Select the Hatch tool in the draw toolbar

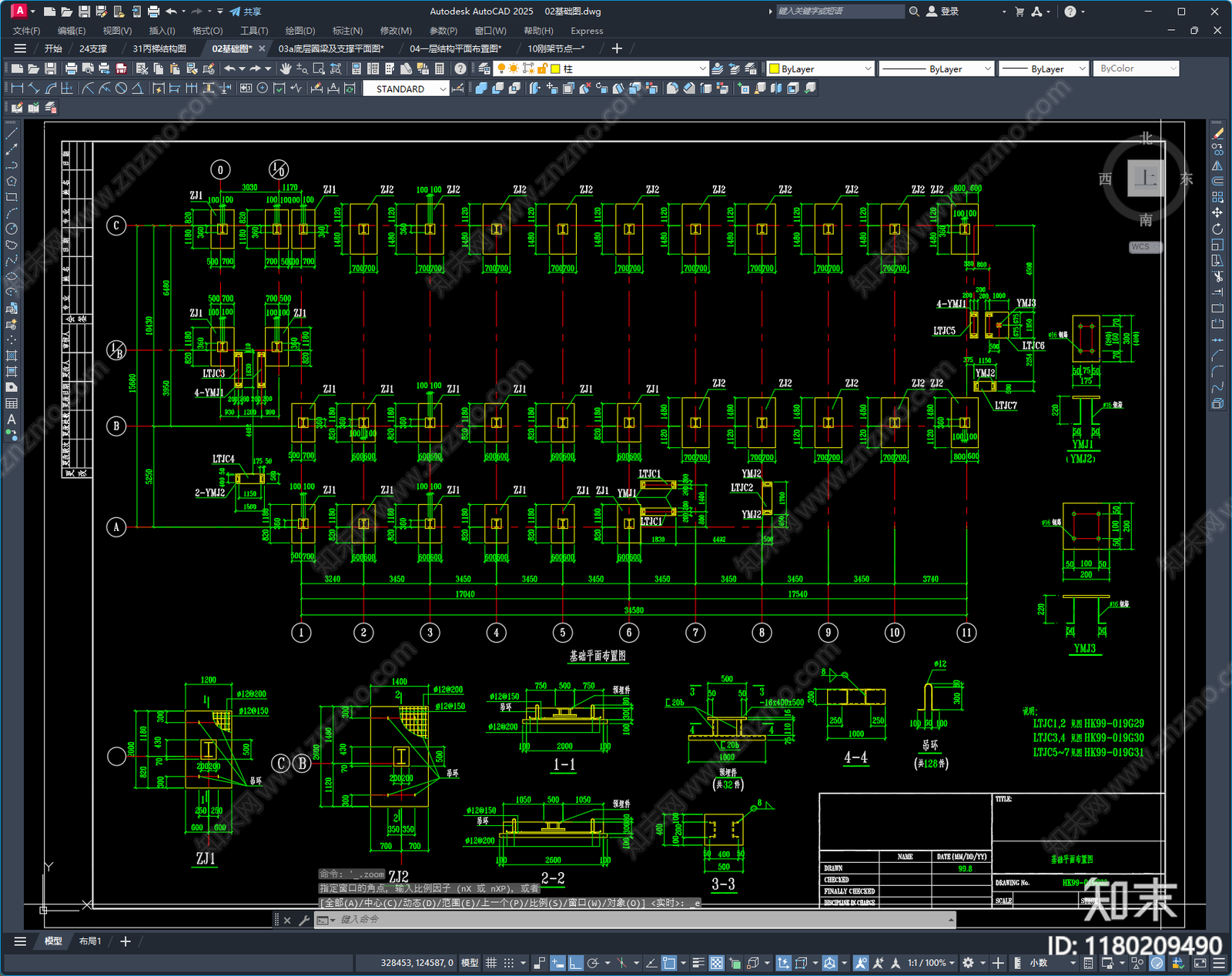(12, 356)
